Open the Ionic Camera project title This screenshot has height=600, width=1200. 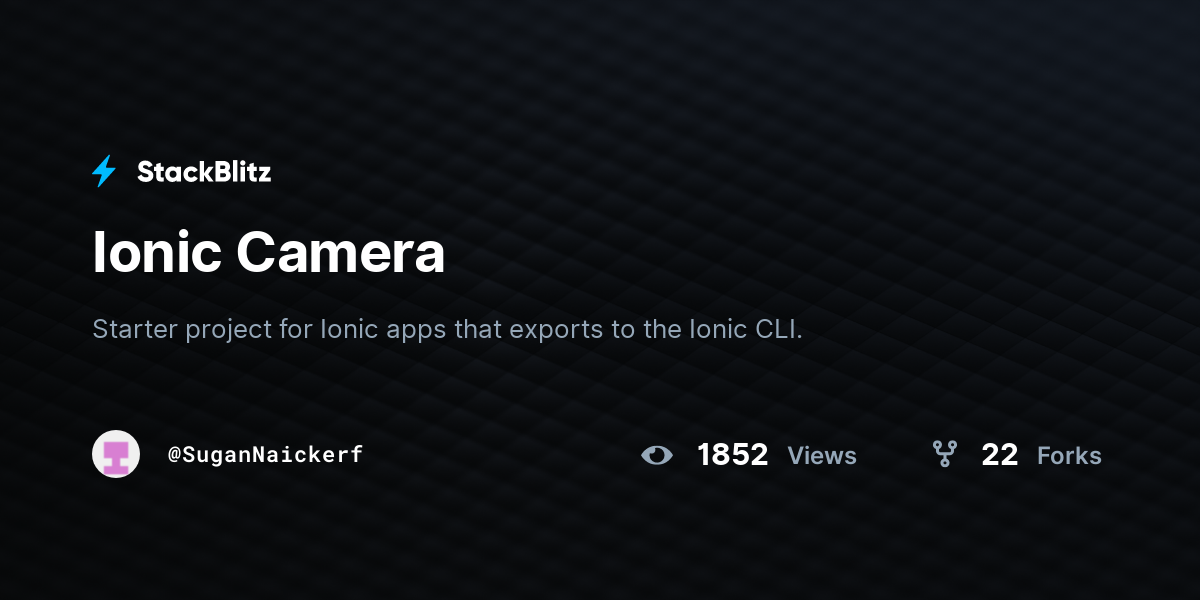pyautogui.click(x=269, y=252)
